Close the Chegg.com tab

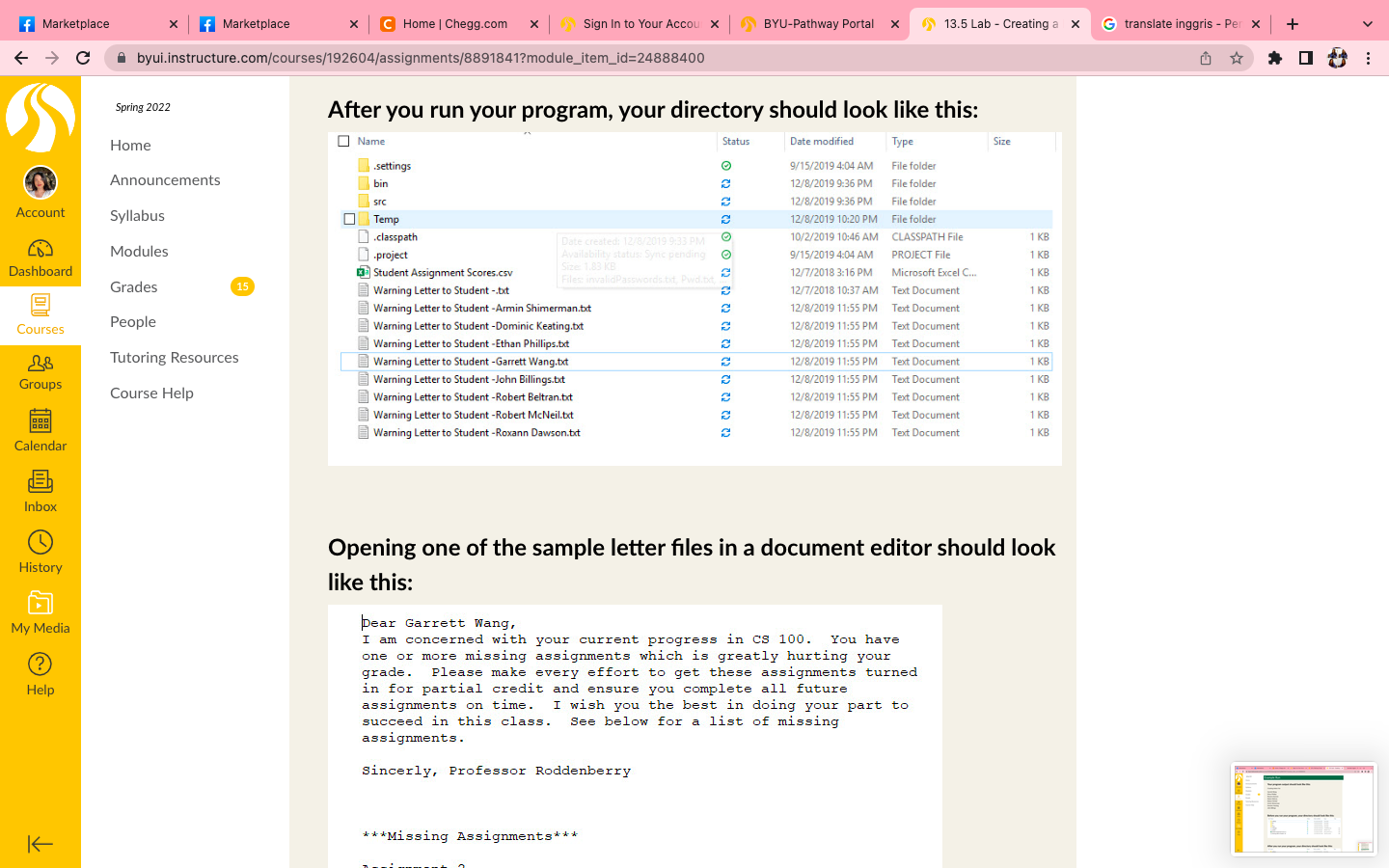[x=534, y=24]
